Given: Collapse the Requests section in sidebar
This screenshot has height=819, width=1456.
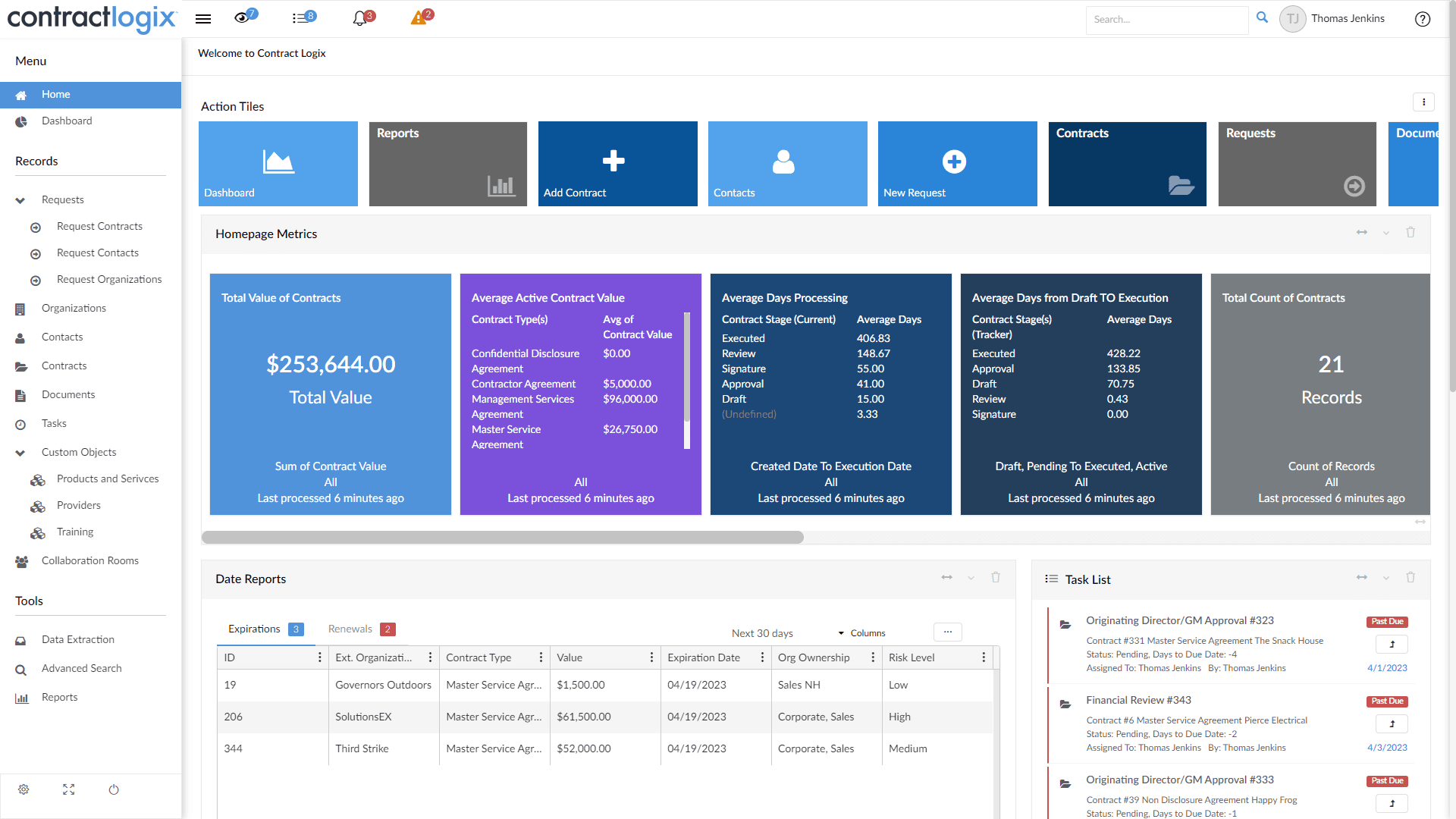Looking at the screenshot, I should click(18, 199).
